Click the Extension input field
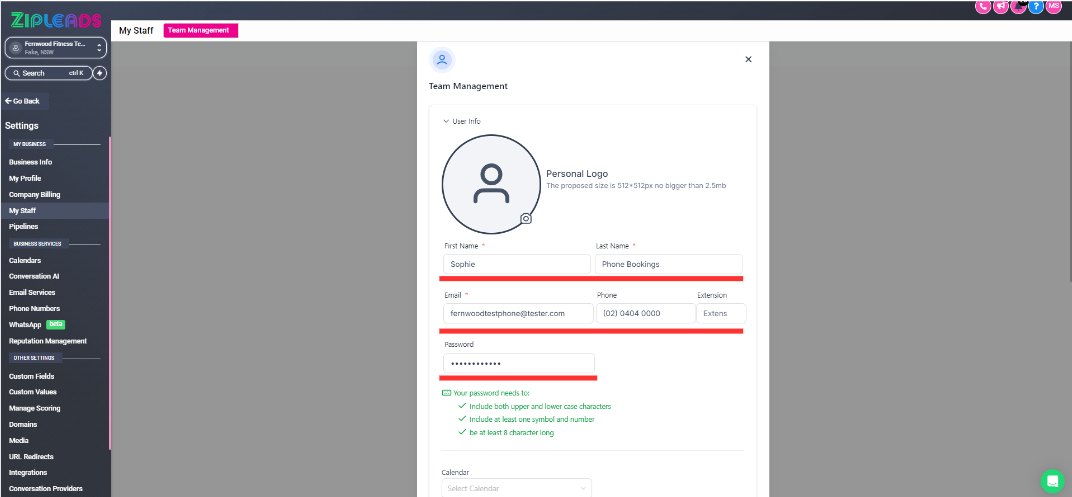This screenshot has width=1072, height=497. click(x=721, y=313)
